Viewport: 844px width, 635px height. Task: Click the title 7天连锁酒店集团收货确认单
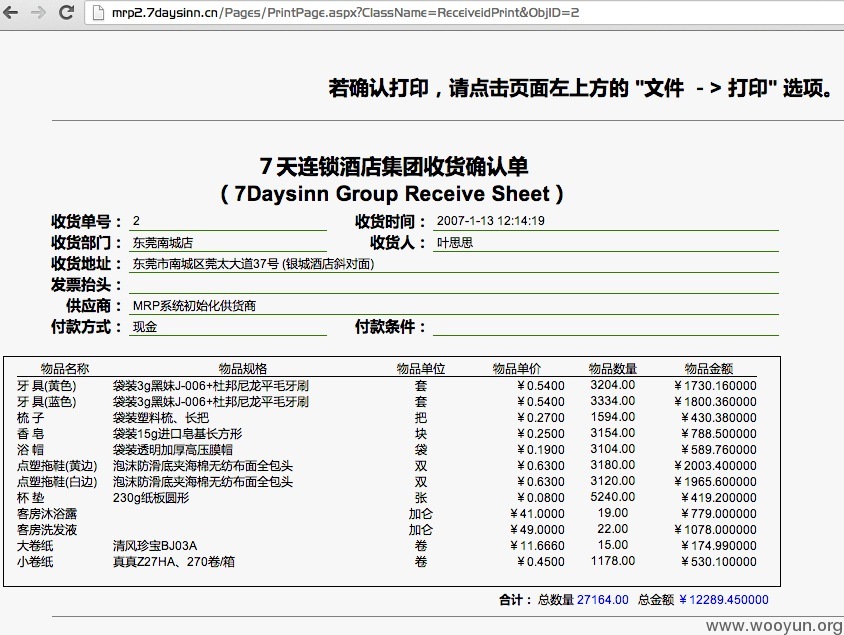[x=394, y=166]
